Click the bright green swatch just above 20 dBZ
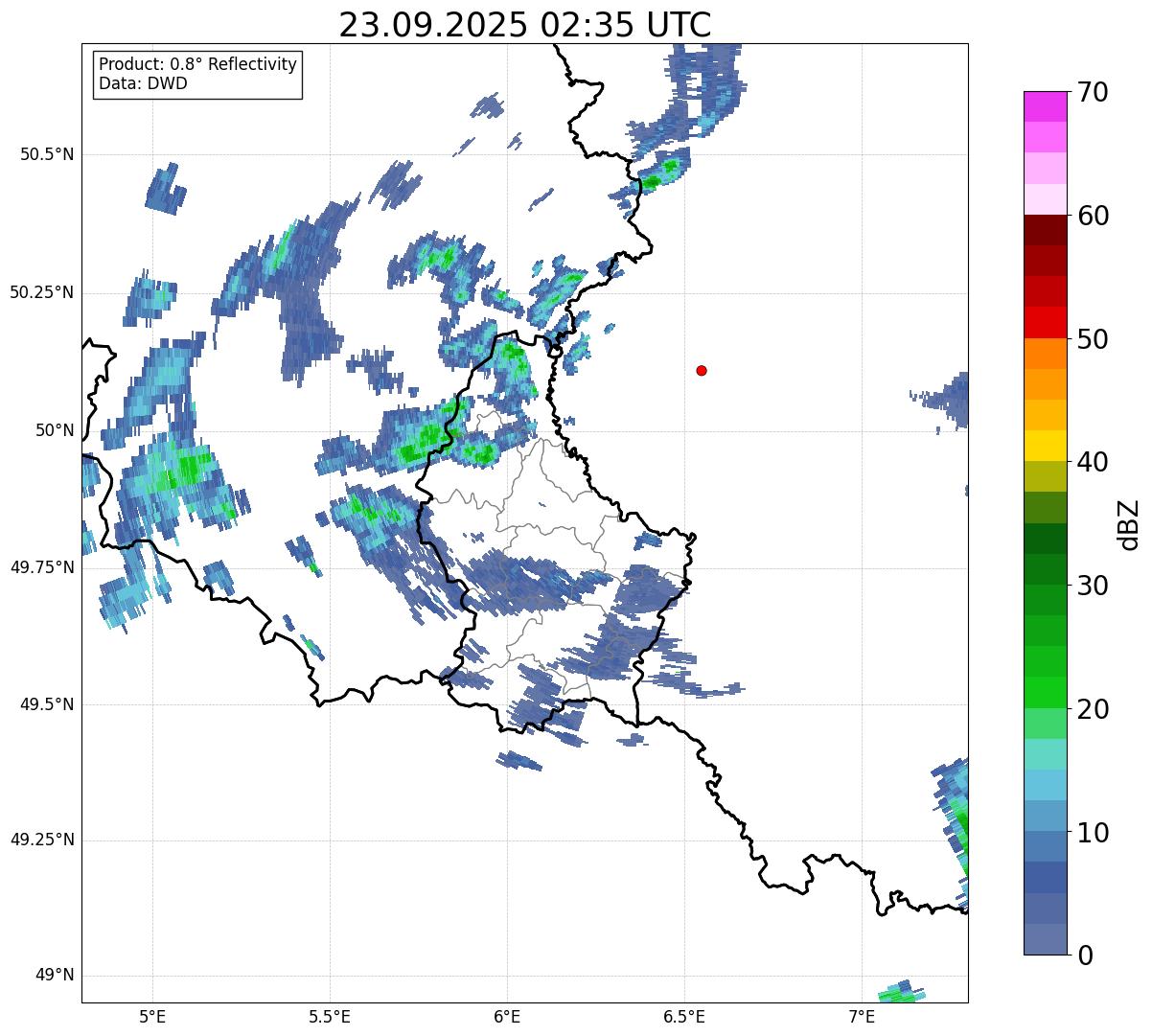This screenshot has height=1036, width=1152. click(1046, 693)
